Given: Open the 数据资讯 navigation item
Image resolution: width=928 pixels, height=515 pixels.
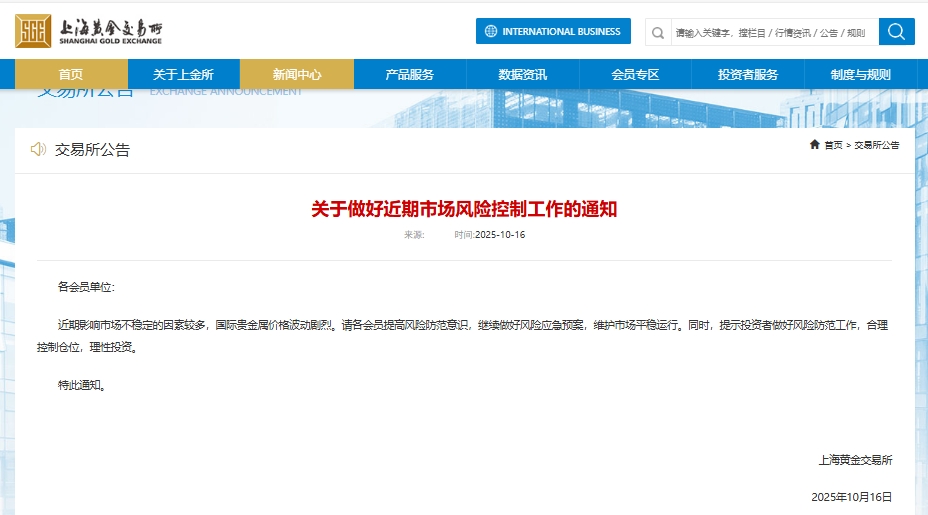Looking at the screenshot, I should point(522,74).
